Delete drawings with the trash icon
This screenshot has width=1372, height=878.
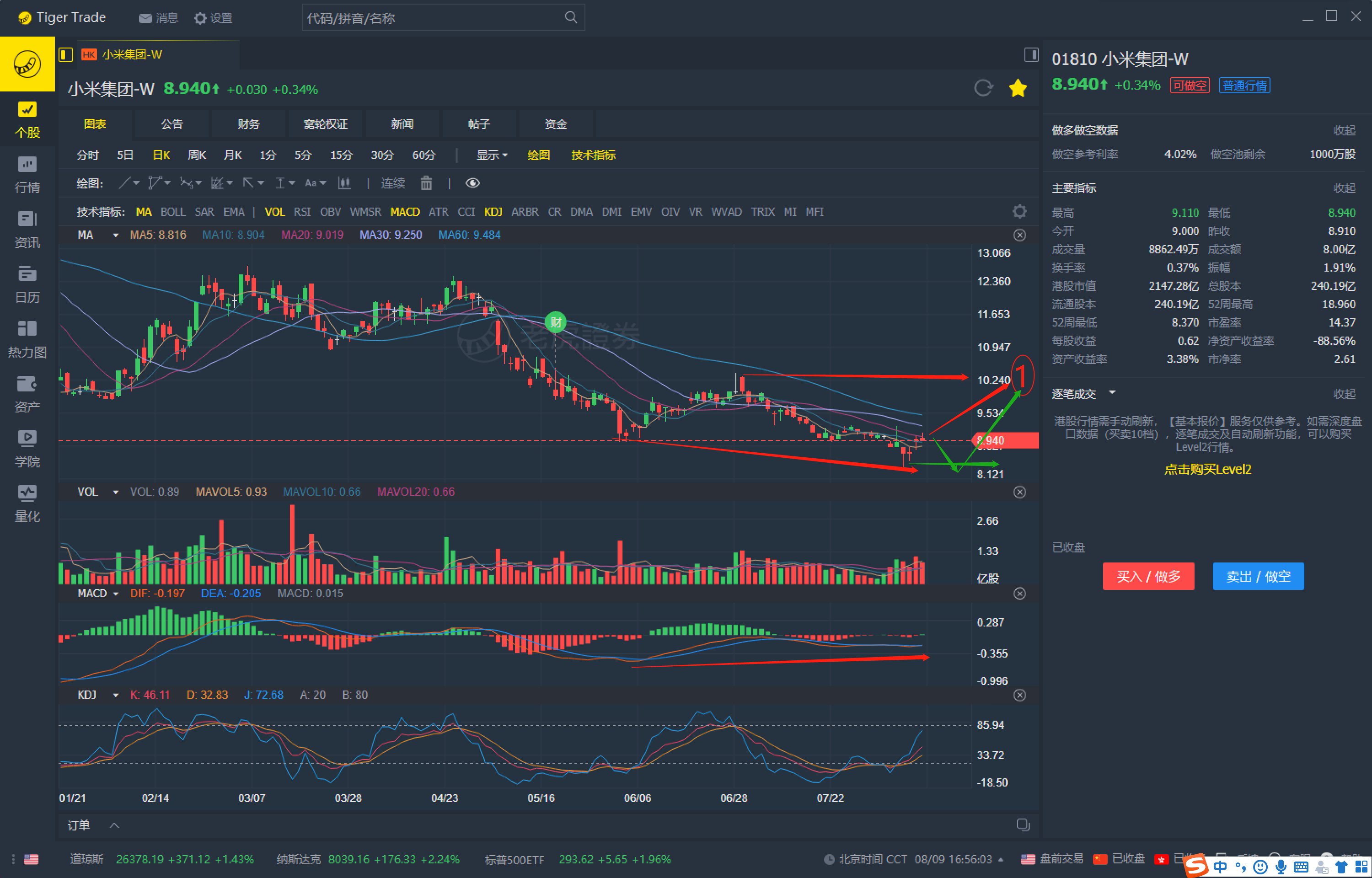point(426,183)
